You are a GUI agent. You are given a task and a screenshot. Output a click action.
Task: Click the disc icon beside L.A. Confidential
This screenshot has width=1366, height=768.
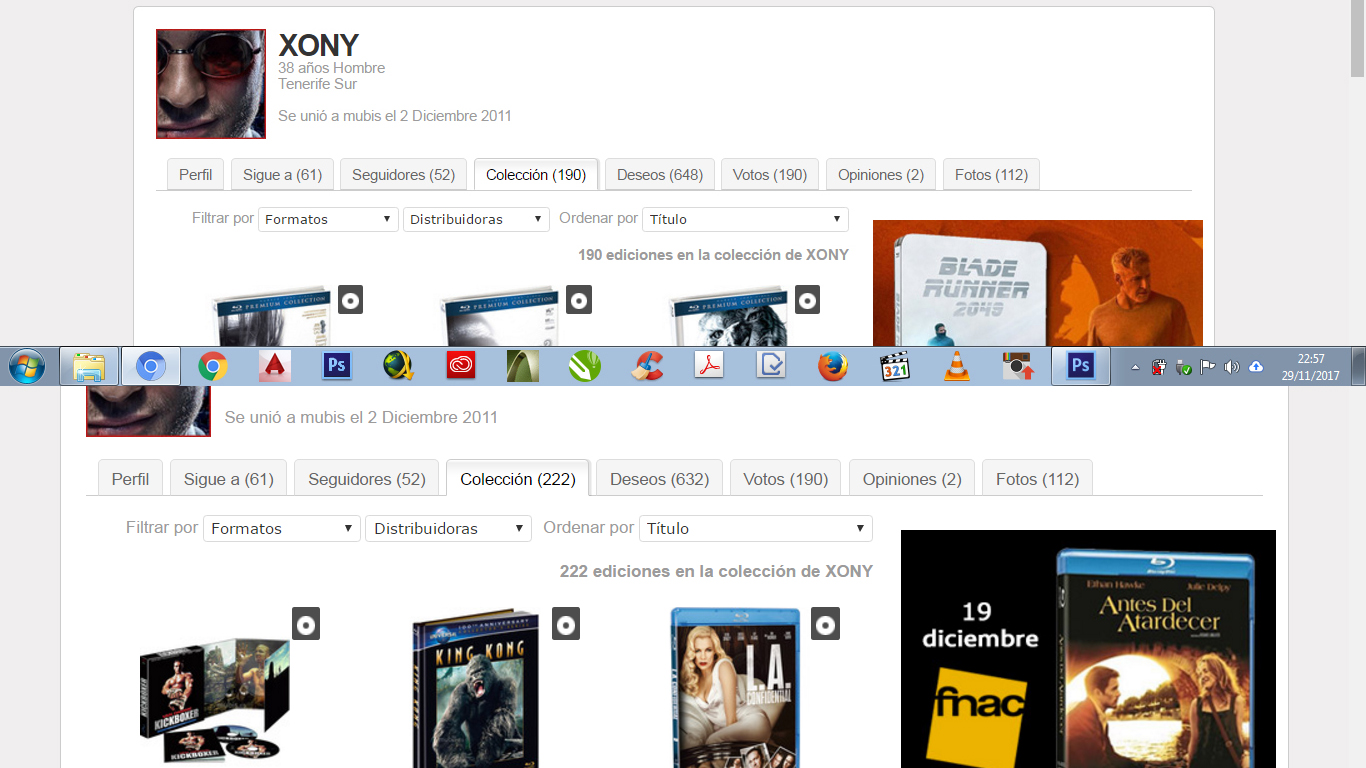[825, 625]
